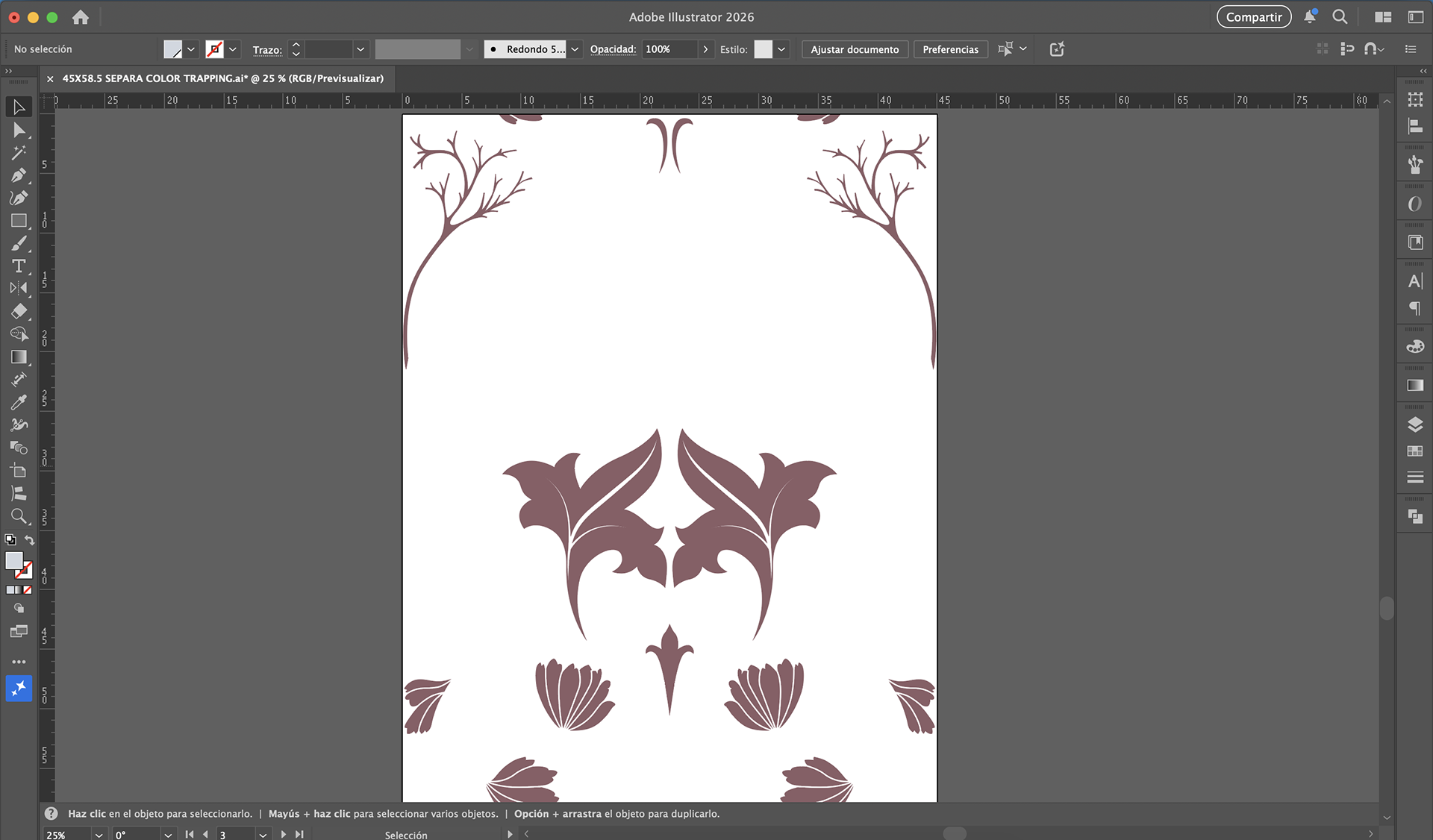
Task: Reset default fill and stroke
Action: pos(10,540)
